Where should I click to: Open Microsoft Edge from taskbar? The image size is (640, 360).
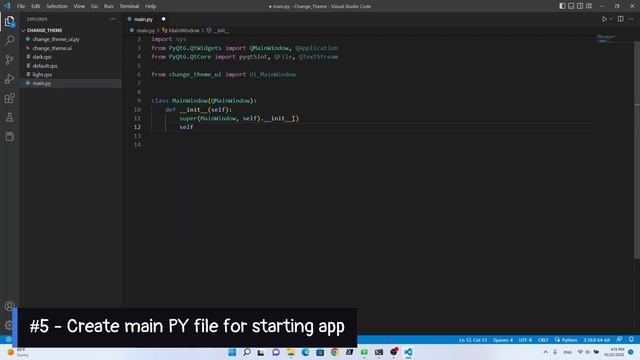305,352
